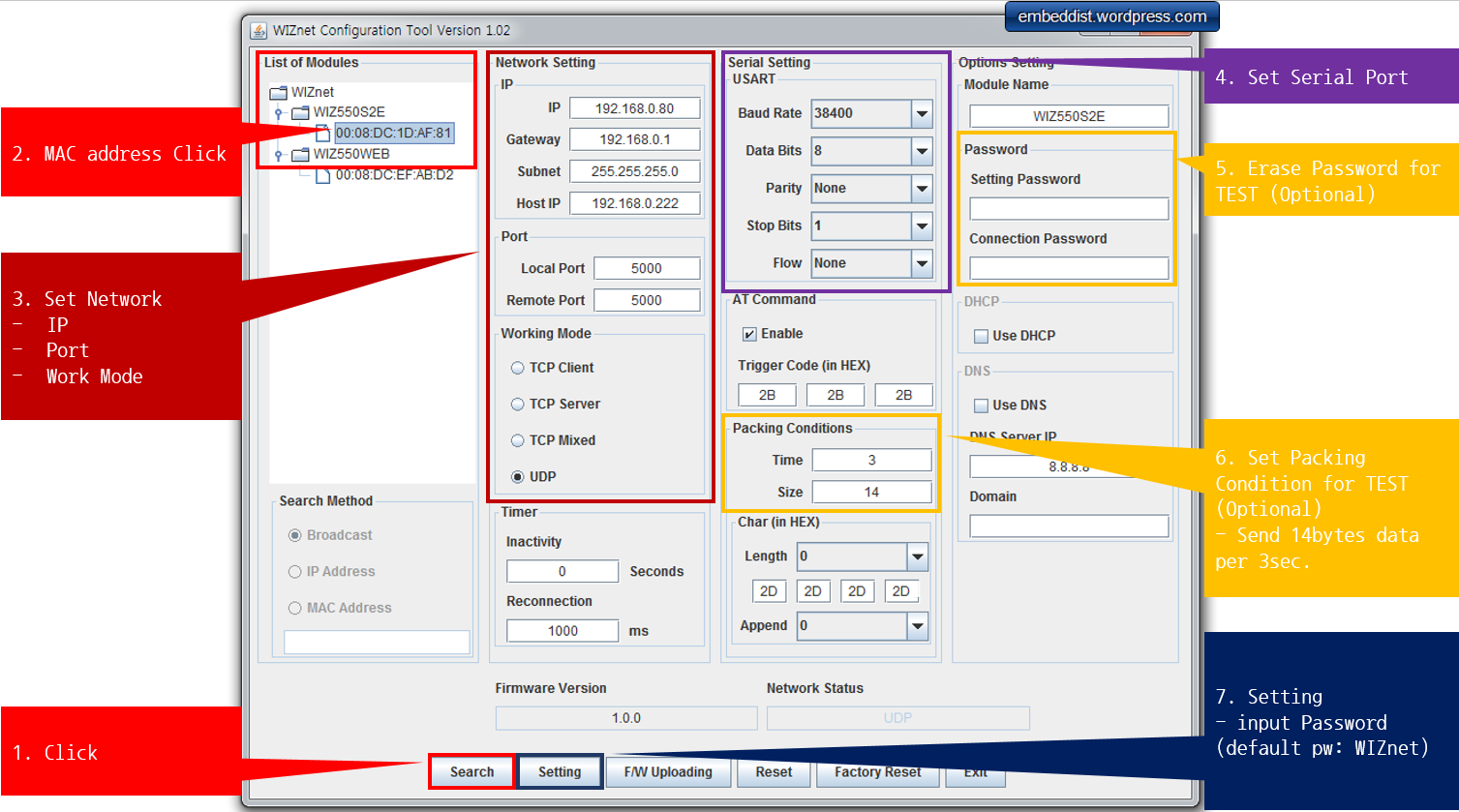
Task: Click the second Trigger Code 2B field
Action: [836, 395]
